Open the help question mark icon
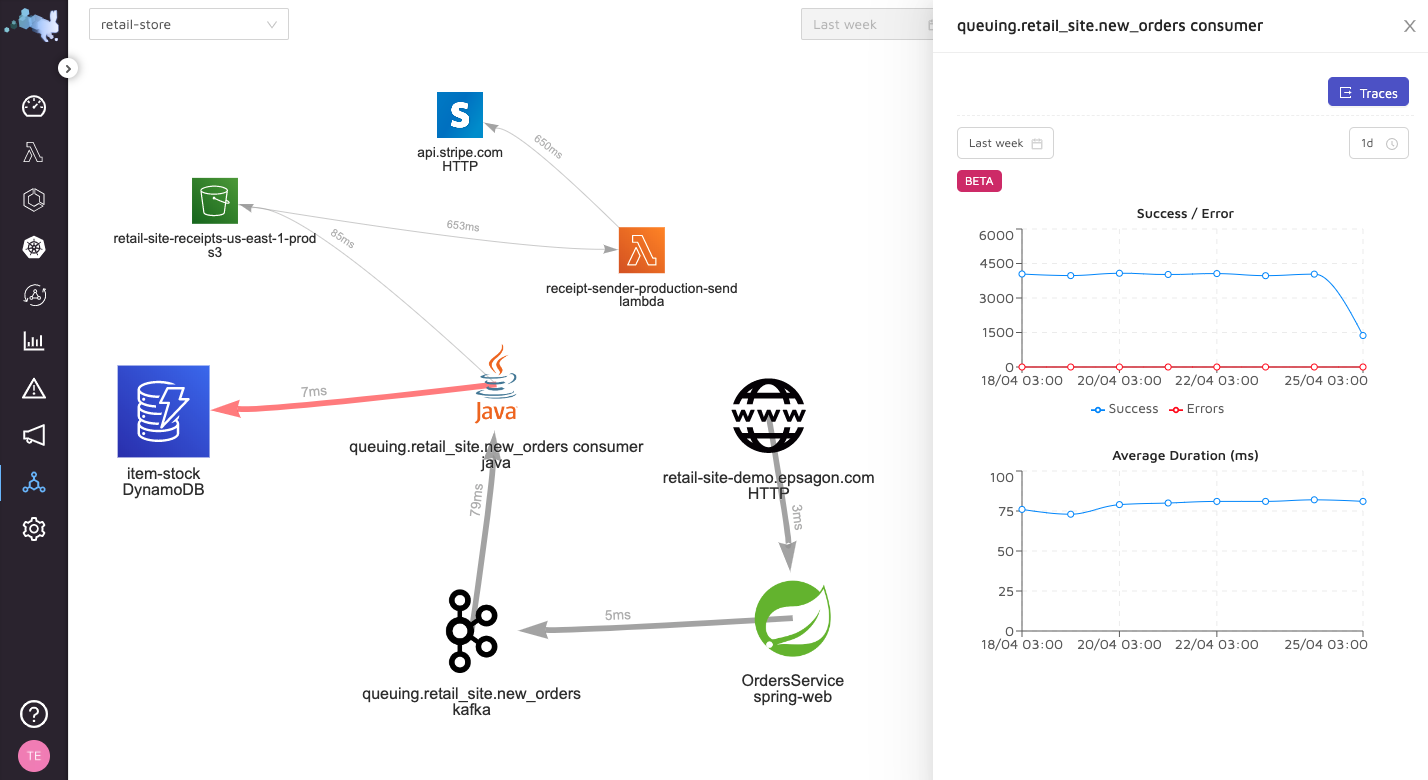Image resolution: width=1428 pixels, height=780 pixels. 34,714
